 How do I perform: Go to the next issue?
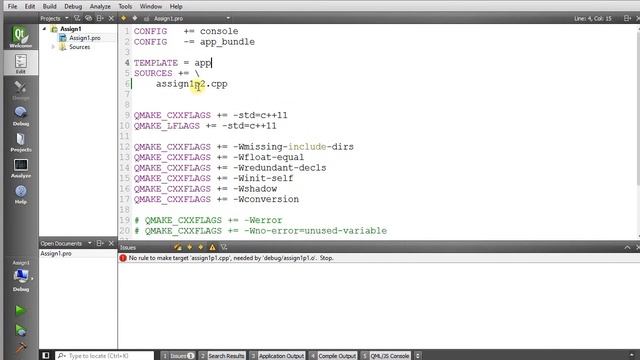point(201,247)
